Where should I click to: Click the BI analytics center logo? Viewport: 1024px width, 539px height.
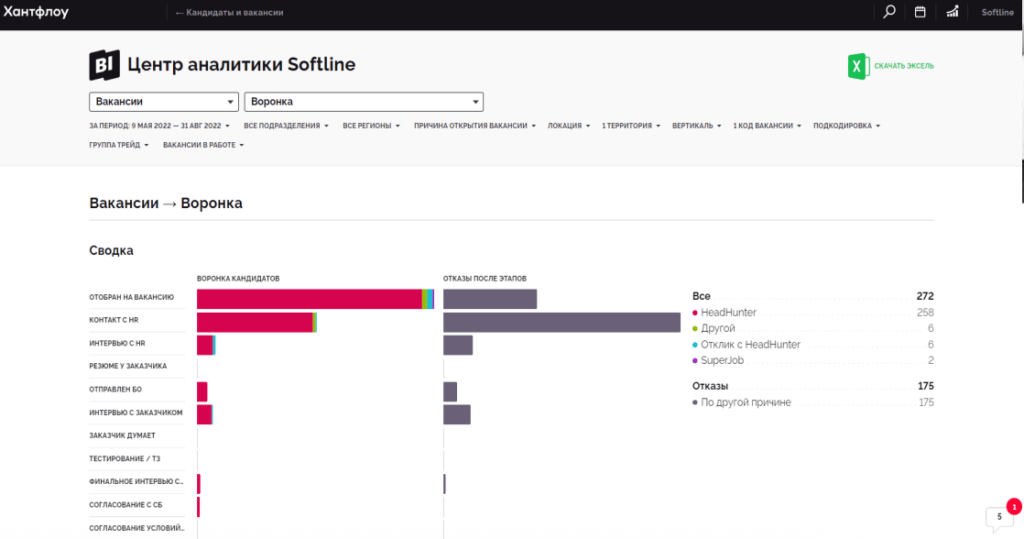click(x=104, y=65)
